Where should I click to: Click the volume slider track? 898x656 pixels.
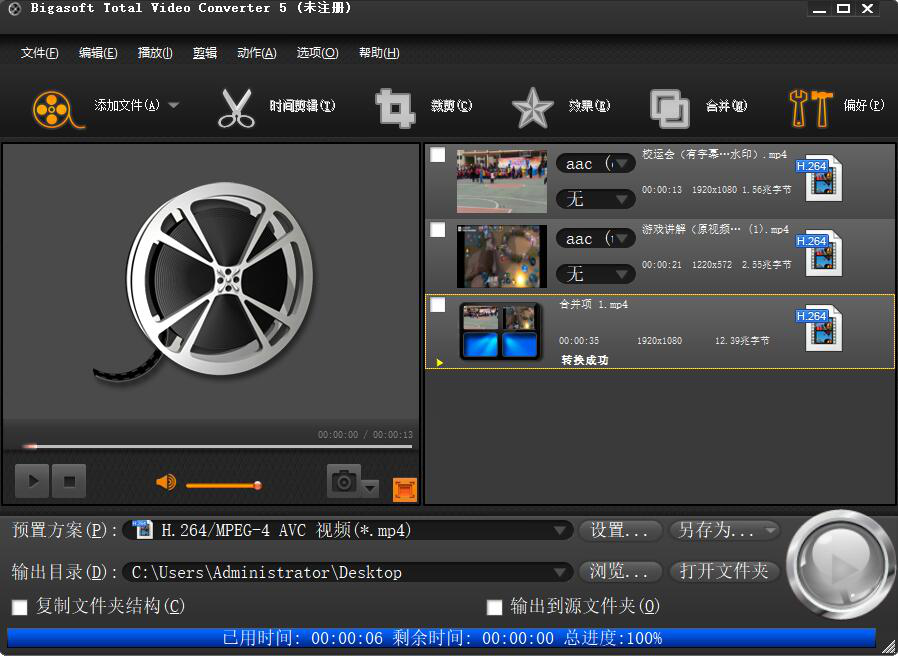pyautogui.click(x=220, y=486)
